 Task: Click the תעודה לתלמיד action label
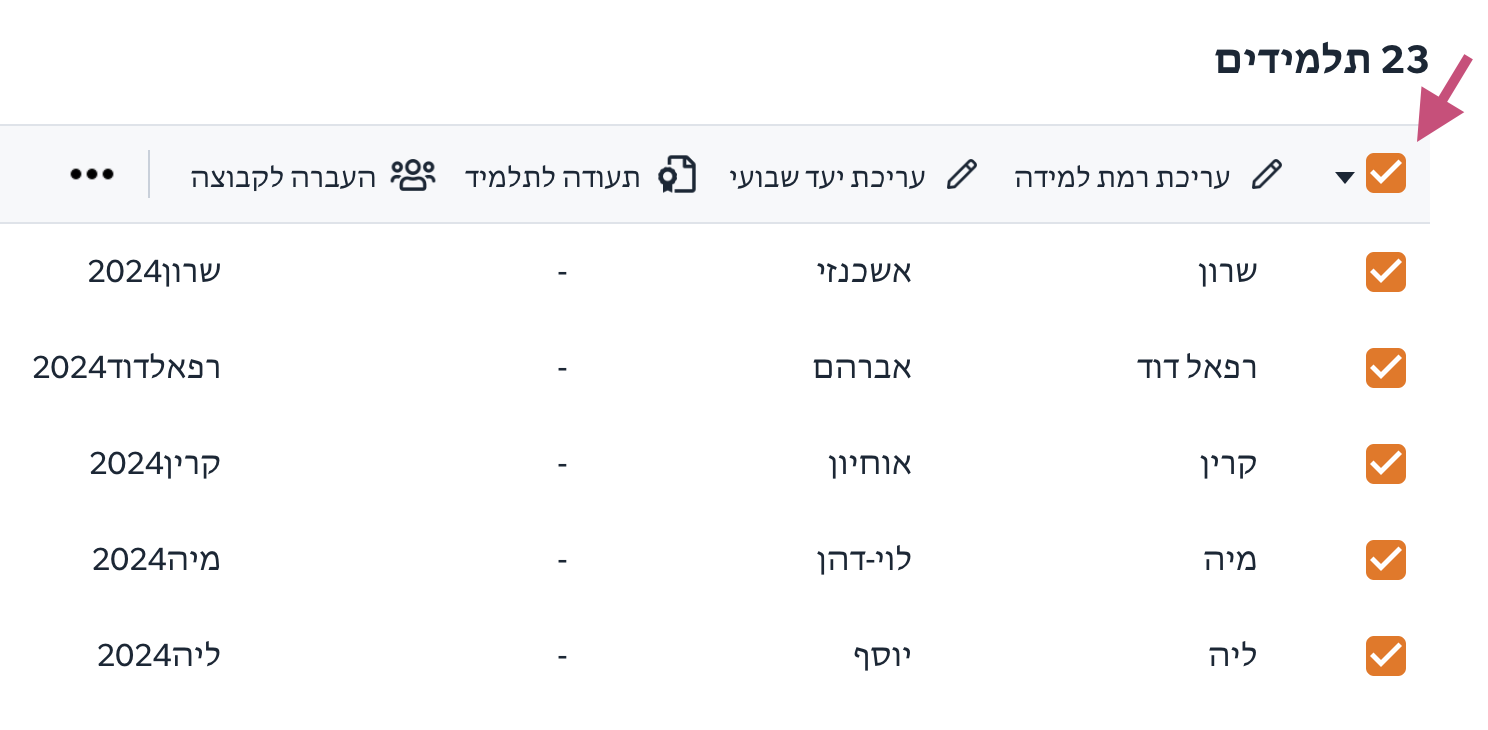[552, 177]
